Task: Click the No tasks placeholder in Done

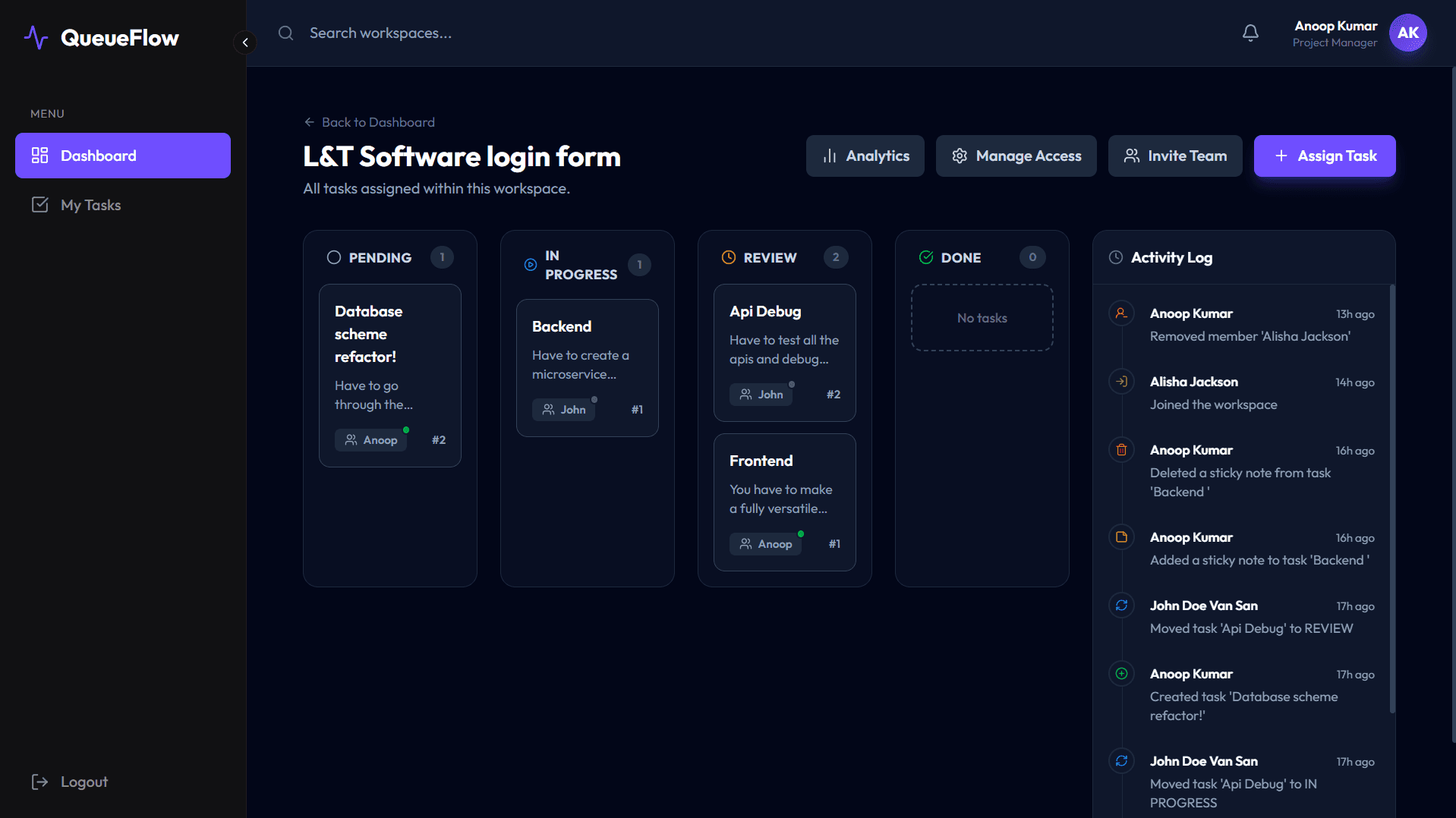Action: pos(982,318)
